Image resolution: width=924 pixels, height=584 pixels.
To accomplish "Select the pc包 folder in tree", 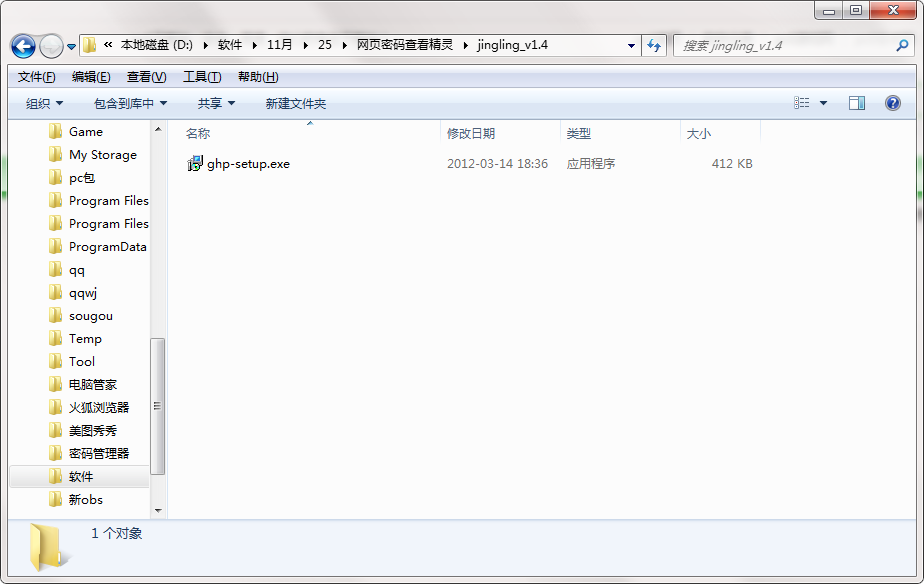I will 82,178.
